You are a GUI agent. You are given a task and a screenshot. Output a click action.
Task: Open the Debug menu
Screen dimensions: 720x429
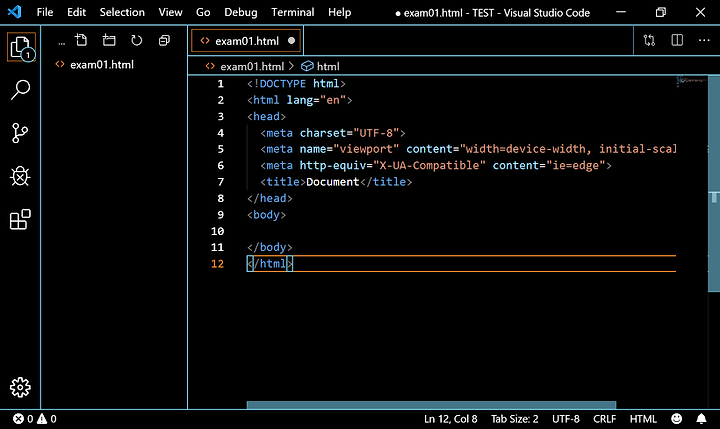[241, 12]
